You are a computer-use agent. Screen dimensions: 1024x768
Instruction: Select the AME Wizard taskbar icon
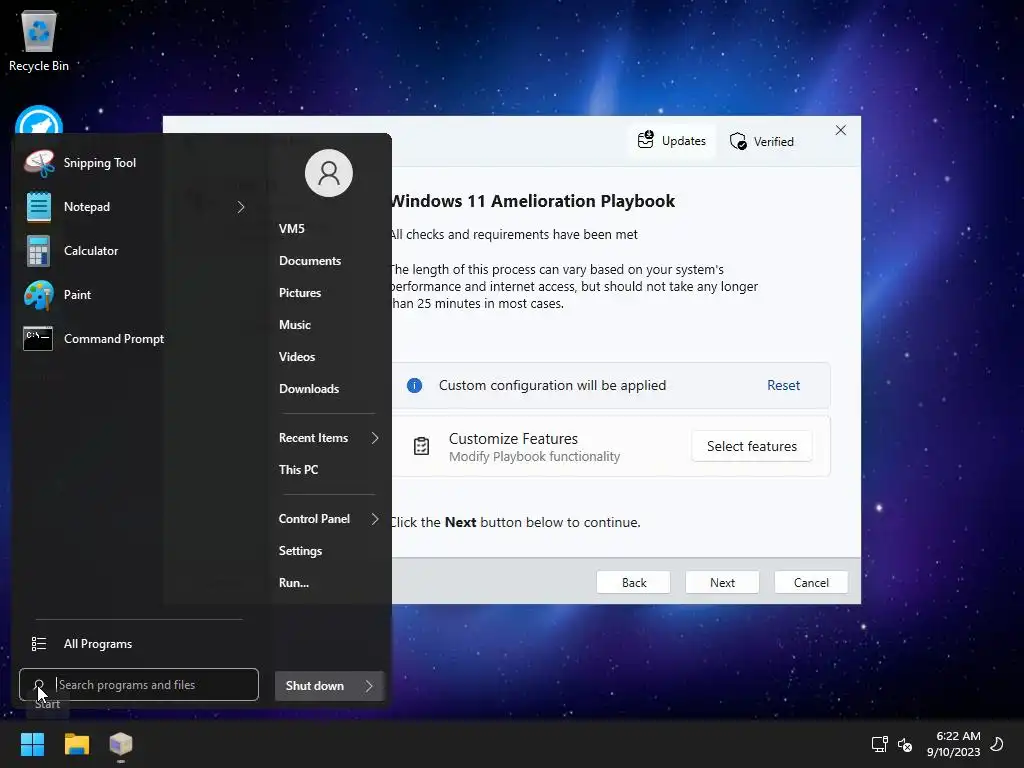click(x=121, y=744)
